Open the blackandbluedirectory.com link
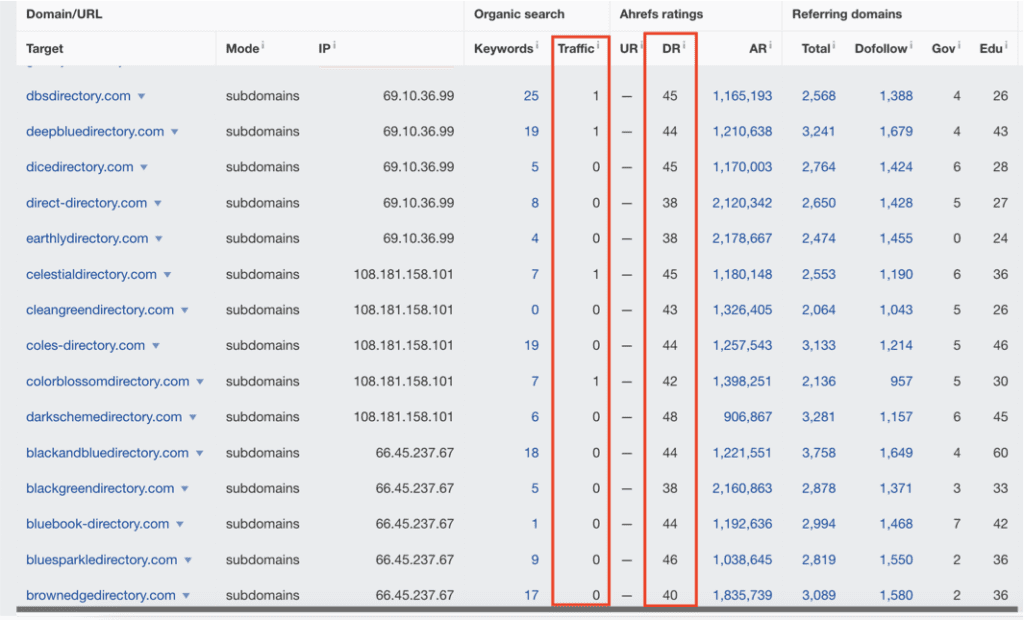The image size is (1024, 620). coord(108,453)
